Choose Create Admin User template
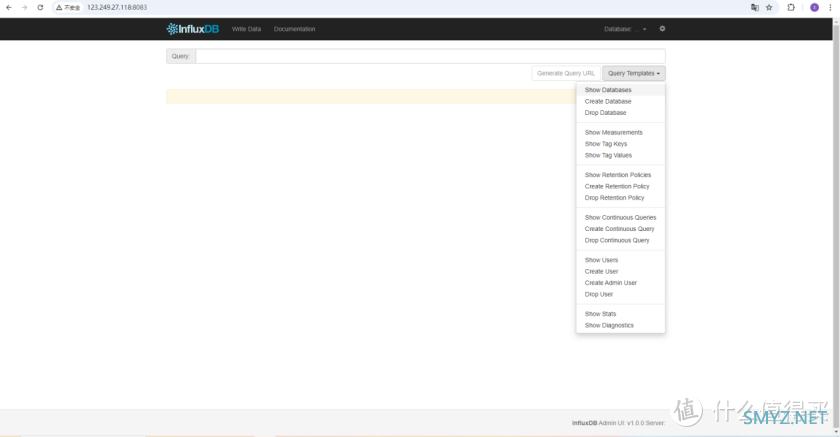This screenshot has height=437, width=840. tap(610, 283)
